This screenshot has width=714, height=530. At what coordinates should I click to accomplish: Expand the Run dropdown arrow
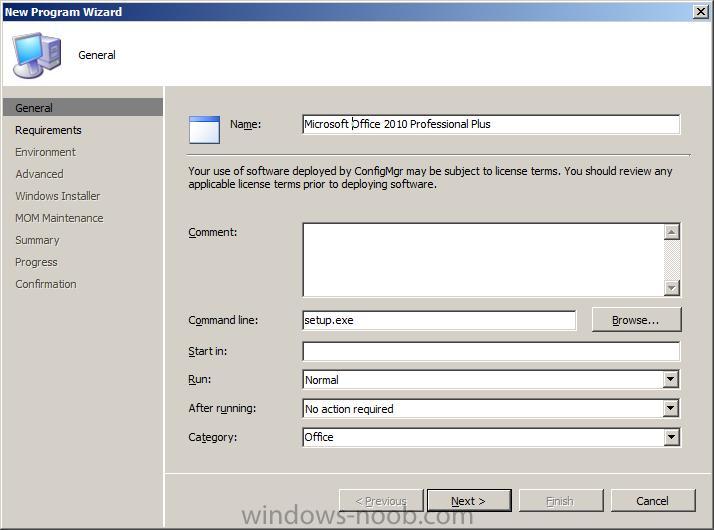click(670, 379)
